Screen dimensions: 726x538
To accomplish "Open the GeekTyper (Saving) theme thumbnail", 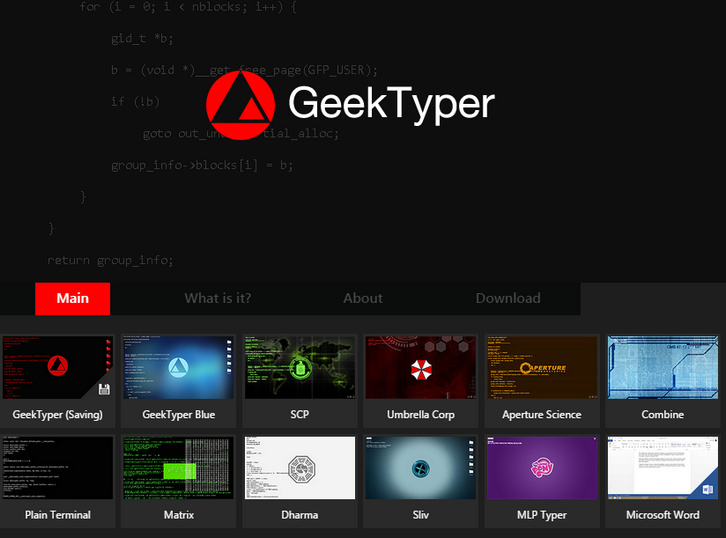I will [x=57, y=367].
